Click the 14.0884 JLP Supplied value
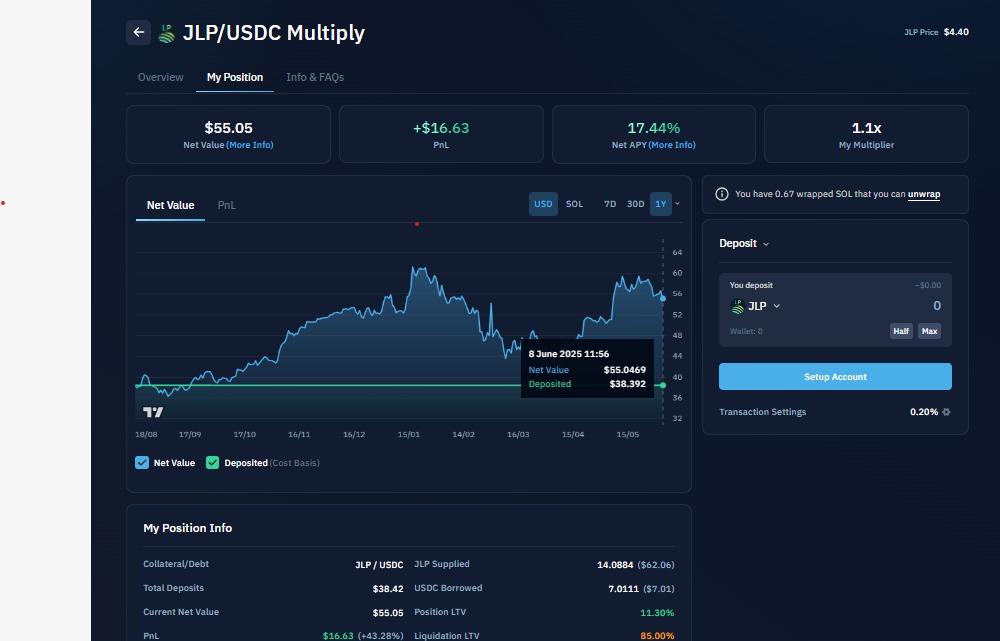This screenshot has width=1000, height=641. 615,565
